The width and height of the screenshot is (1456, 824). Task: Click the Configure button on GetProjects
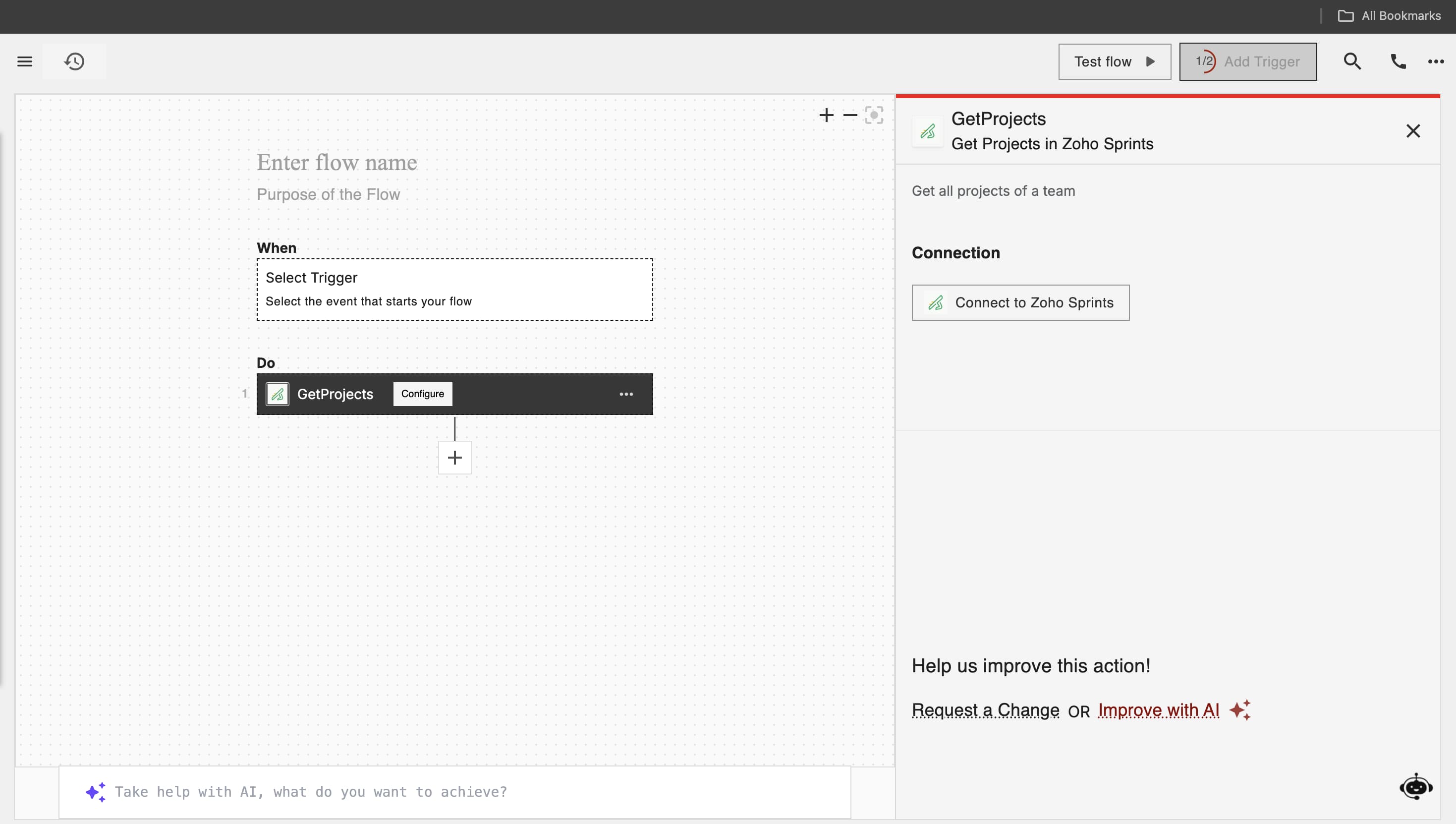tap(423, 394)
